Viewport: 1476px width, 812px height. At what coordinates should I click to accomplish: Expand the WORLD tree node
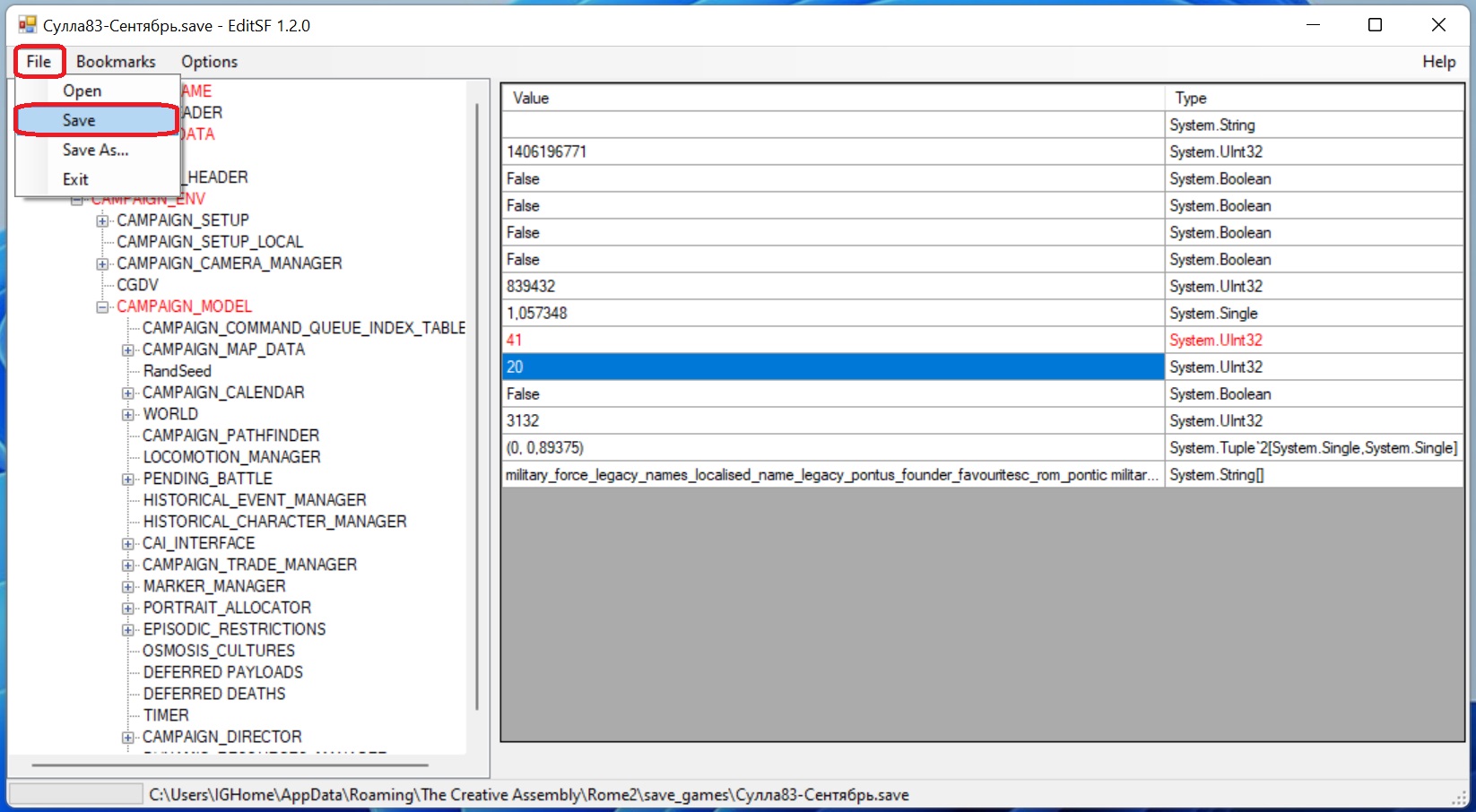pyautogui.click(x=128, y=414)
